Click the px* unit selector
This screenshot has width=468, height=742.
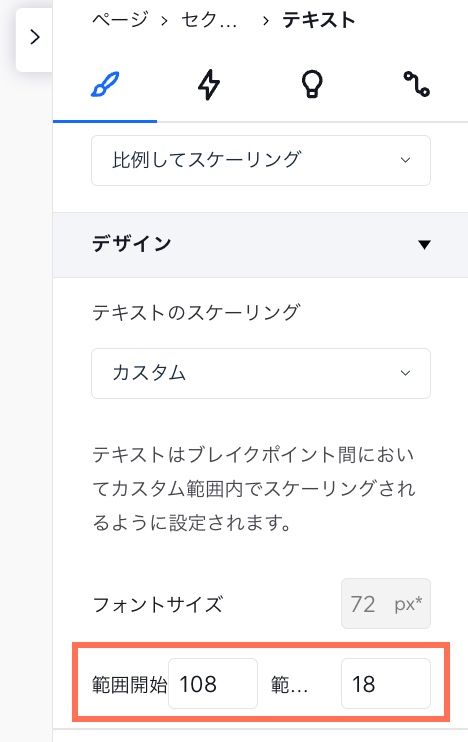(408, 604)
